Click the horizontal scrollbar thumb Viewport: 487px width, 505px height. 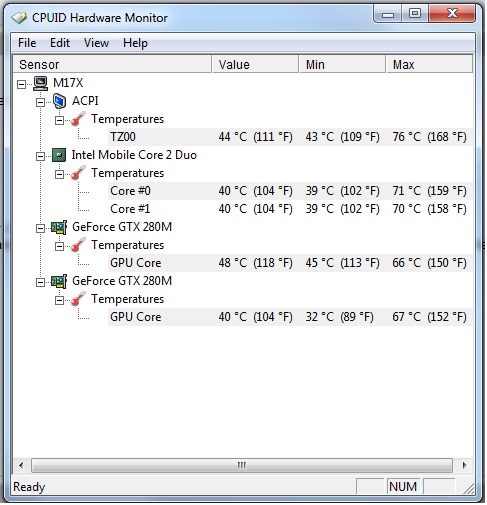[x=242, y=465]
